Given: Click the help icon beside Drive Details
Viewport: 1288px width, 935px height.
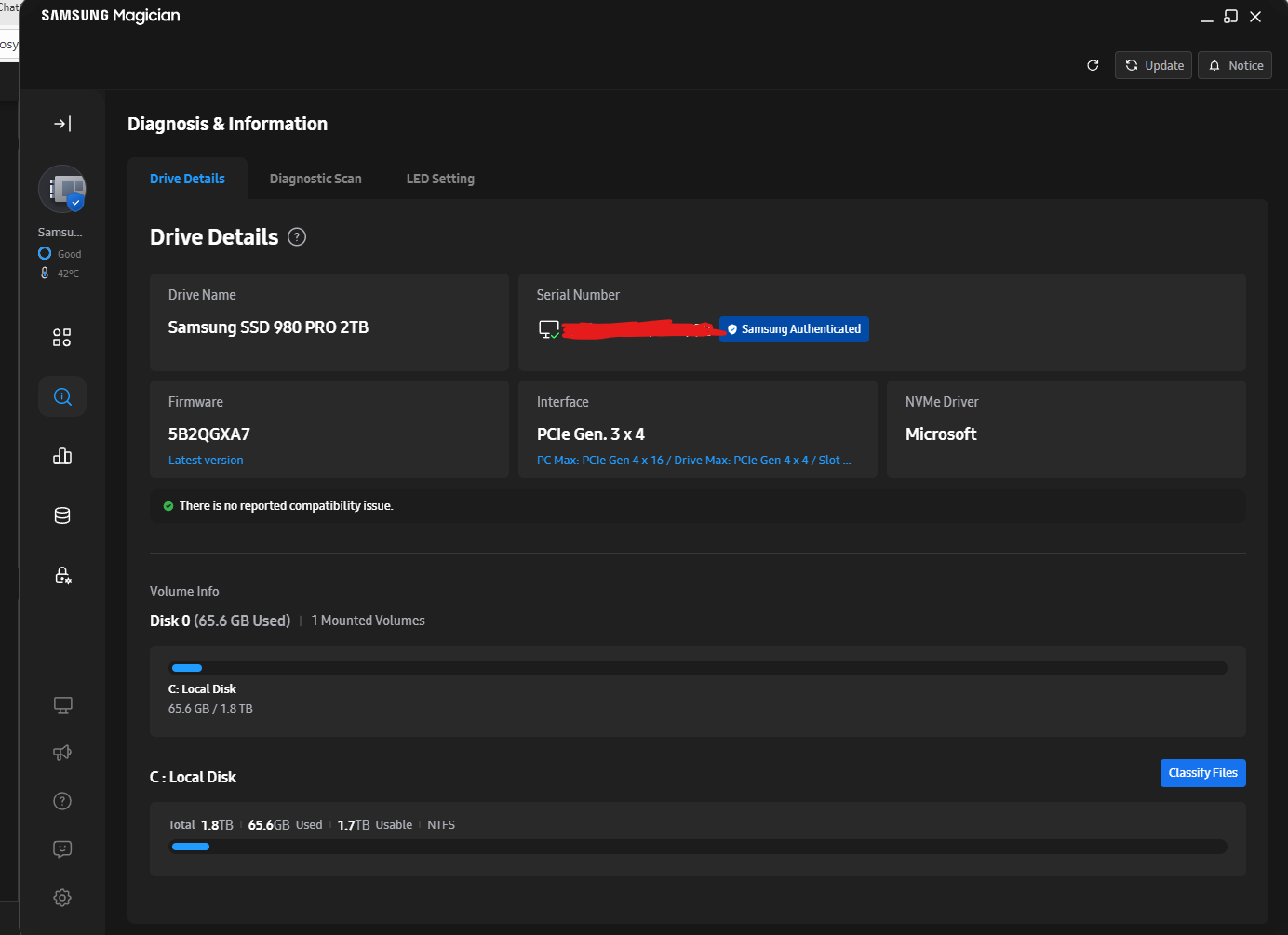Looking at the screenshot, I should click(297, 237).
